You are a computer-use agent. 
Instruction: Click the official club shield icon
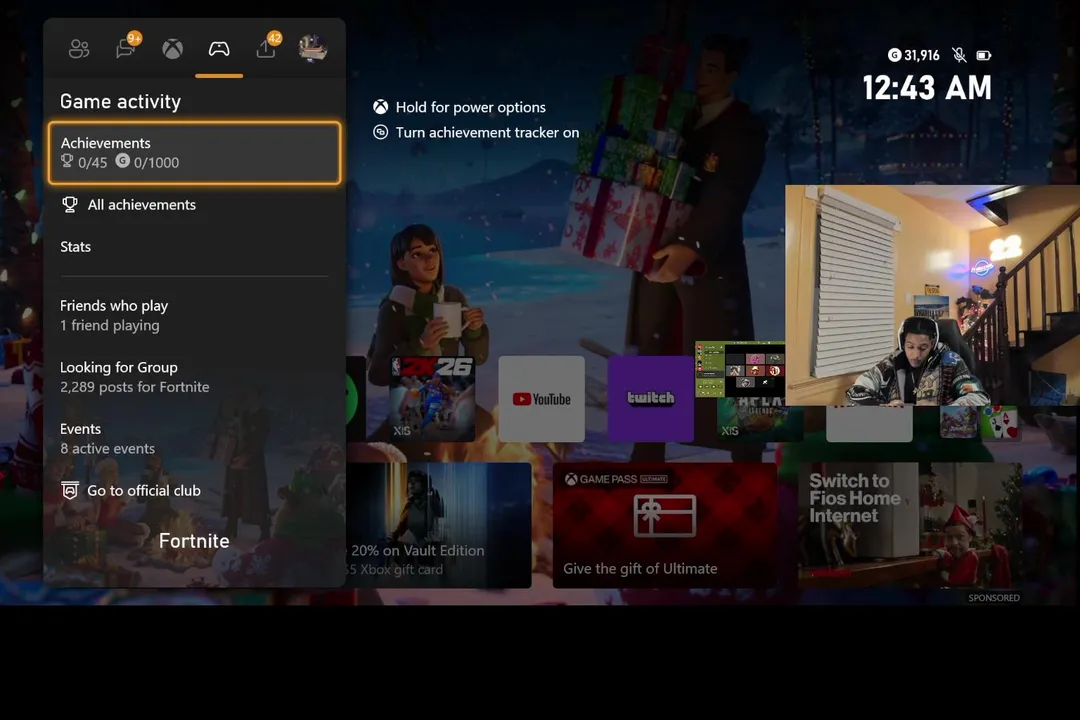tap(70, 491)
